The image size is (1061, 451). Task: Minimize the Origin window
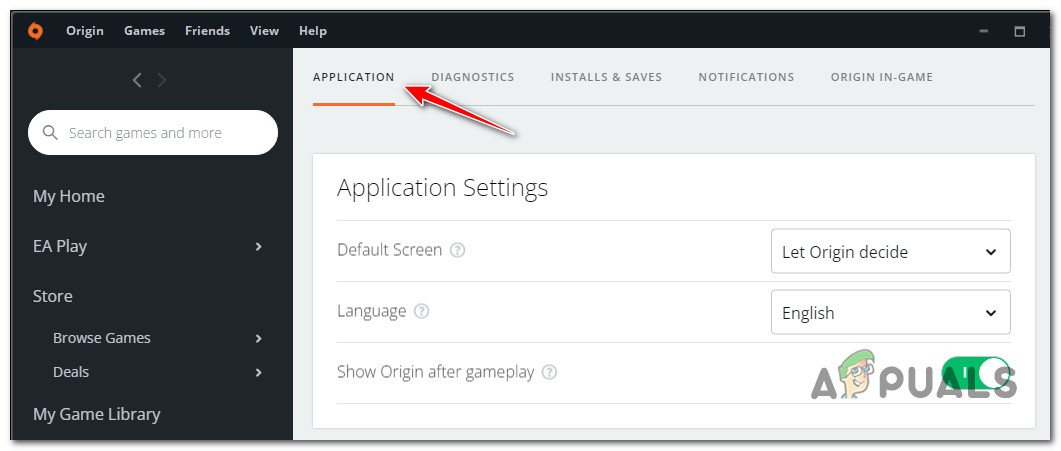(983, 31)
